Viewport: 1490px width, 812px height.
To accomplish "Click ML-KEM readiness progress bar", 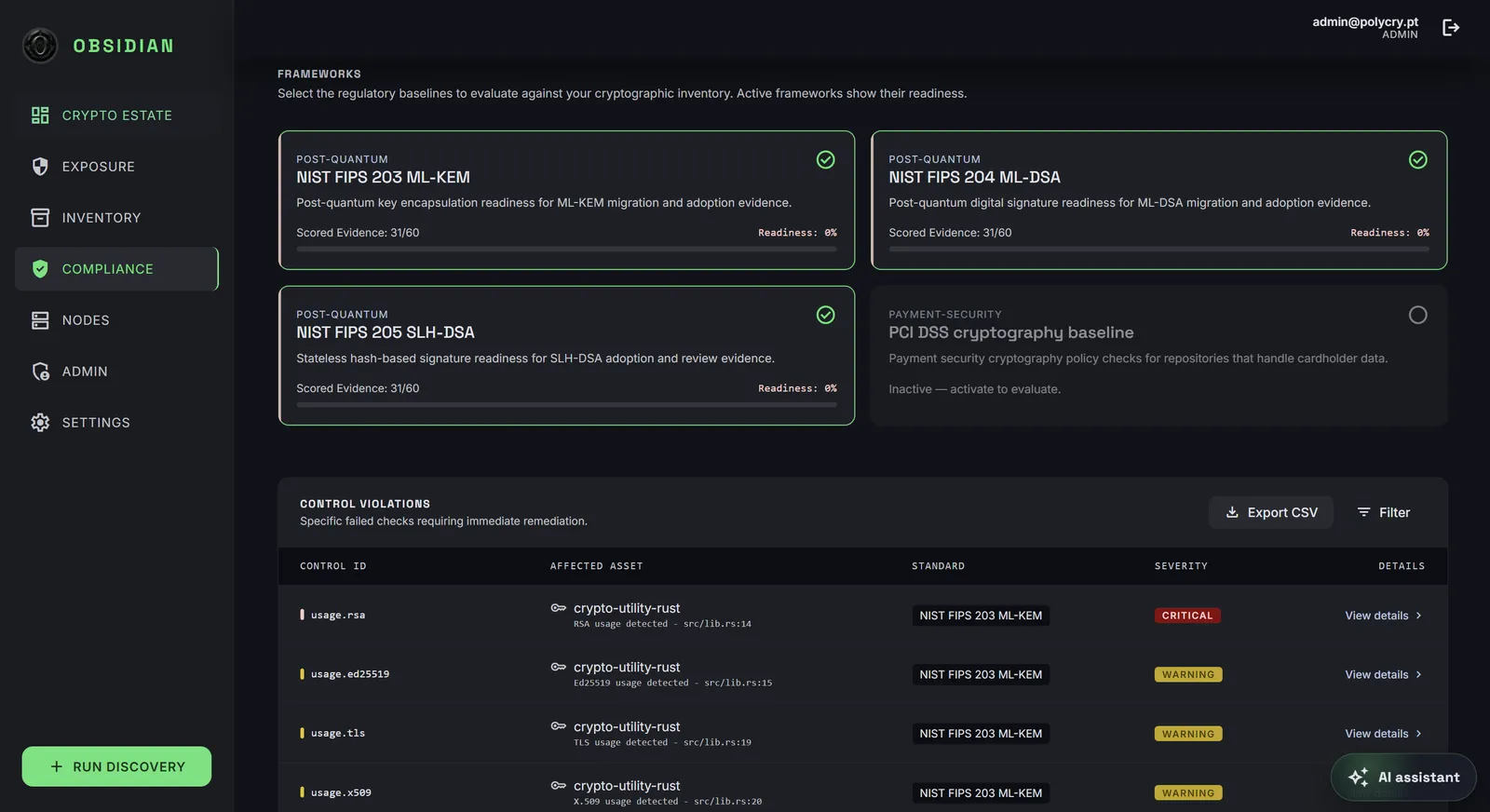I will (x=566, y=249).
